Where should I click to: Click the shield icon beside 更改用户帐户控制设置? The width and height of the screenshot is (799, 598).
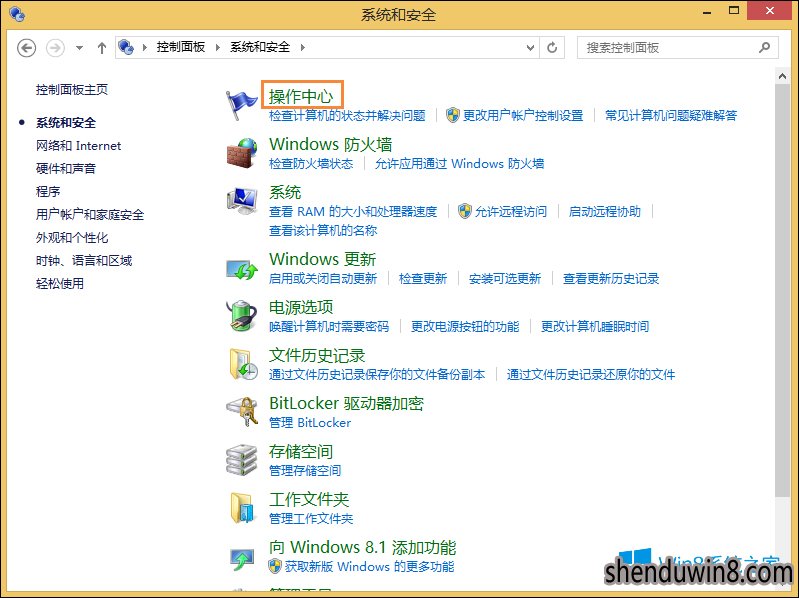(x=452, y=115)
